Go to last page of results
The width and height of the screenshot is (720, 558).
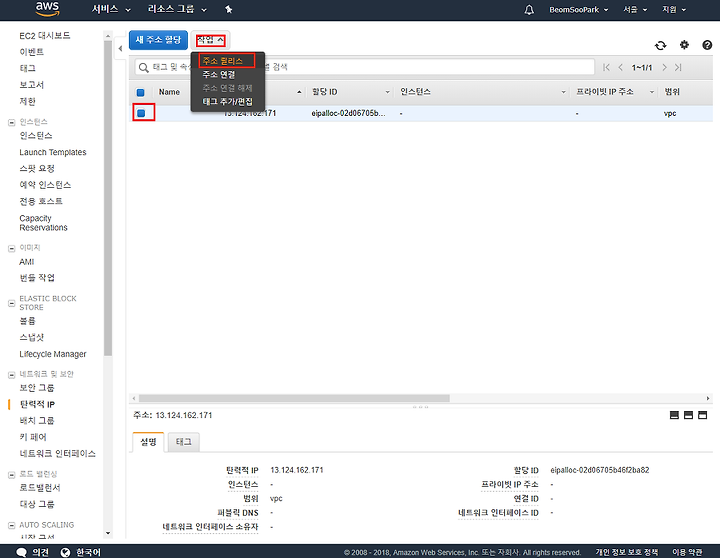[678, 68]
